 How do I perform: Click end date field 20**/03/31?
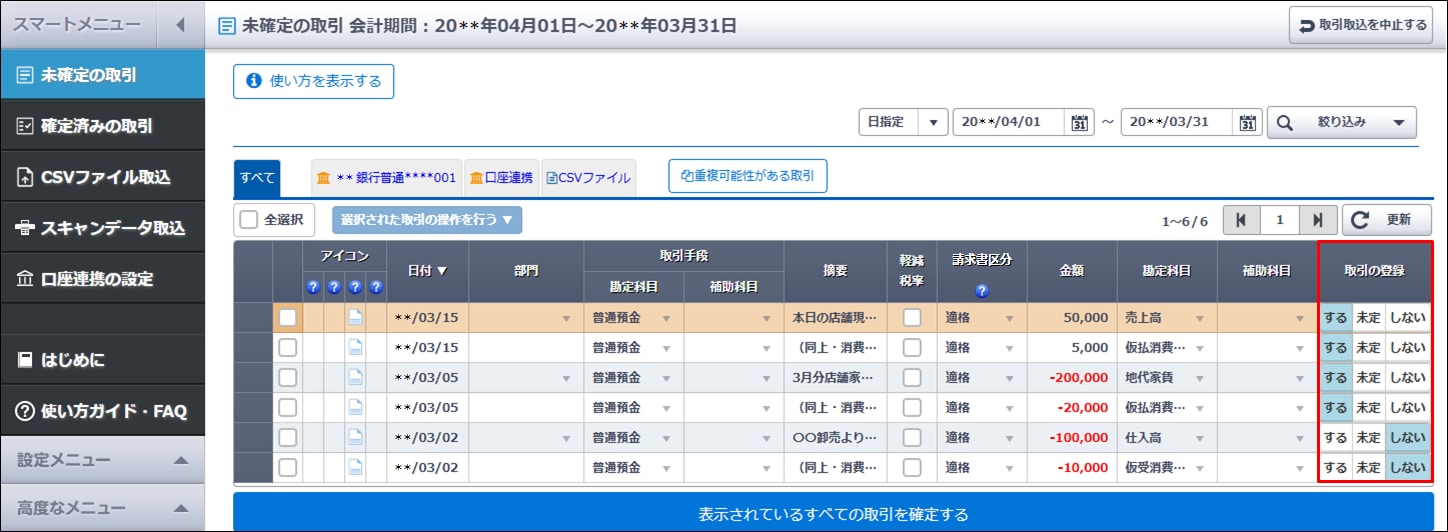(x=1178, y=122)
